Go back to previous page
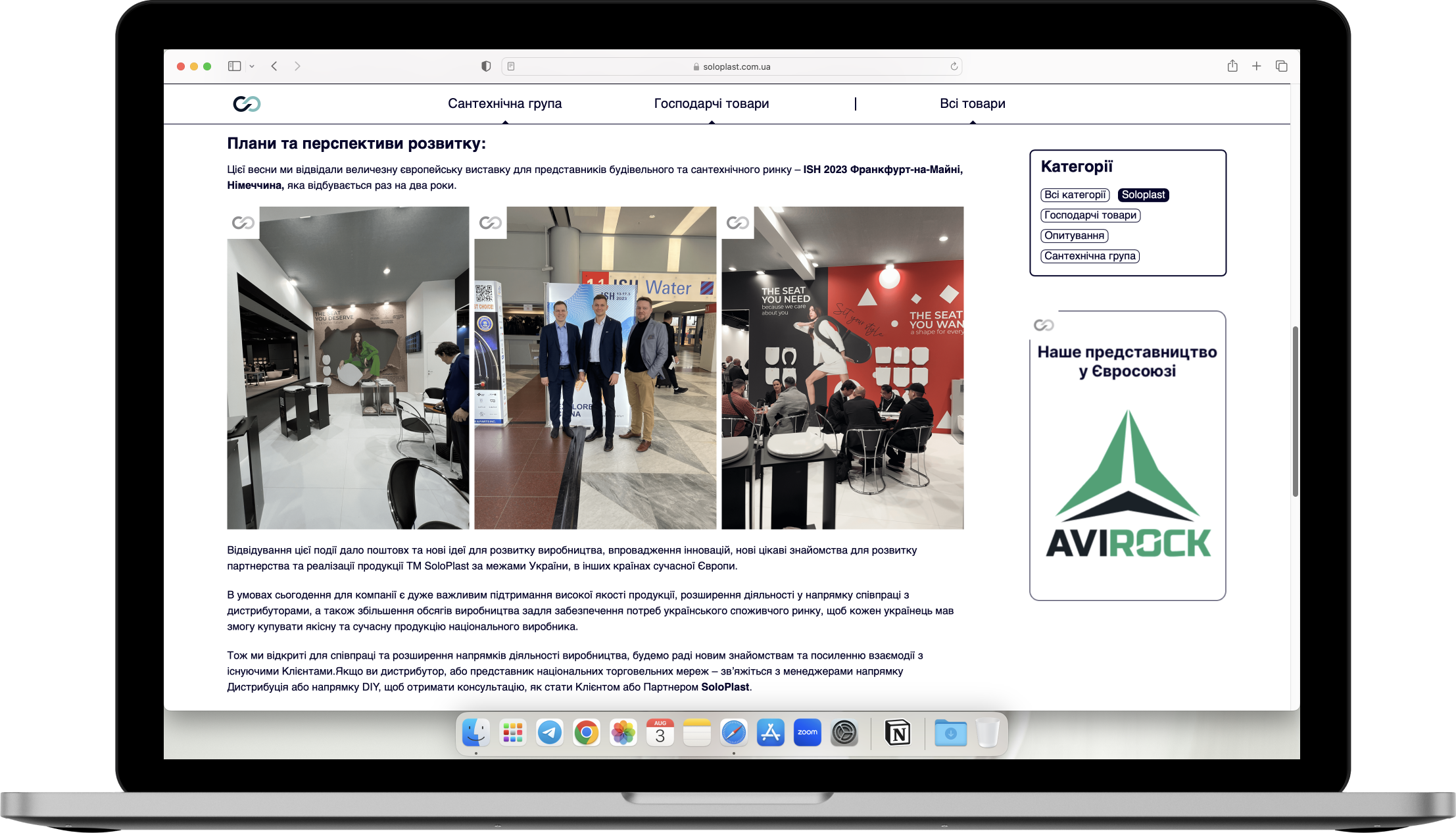 coord(274,66)
